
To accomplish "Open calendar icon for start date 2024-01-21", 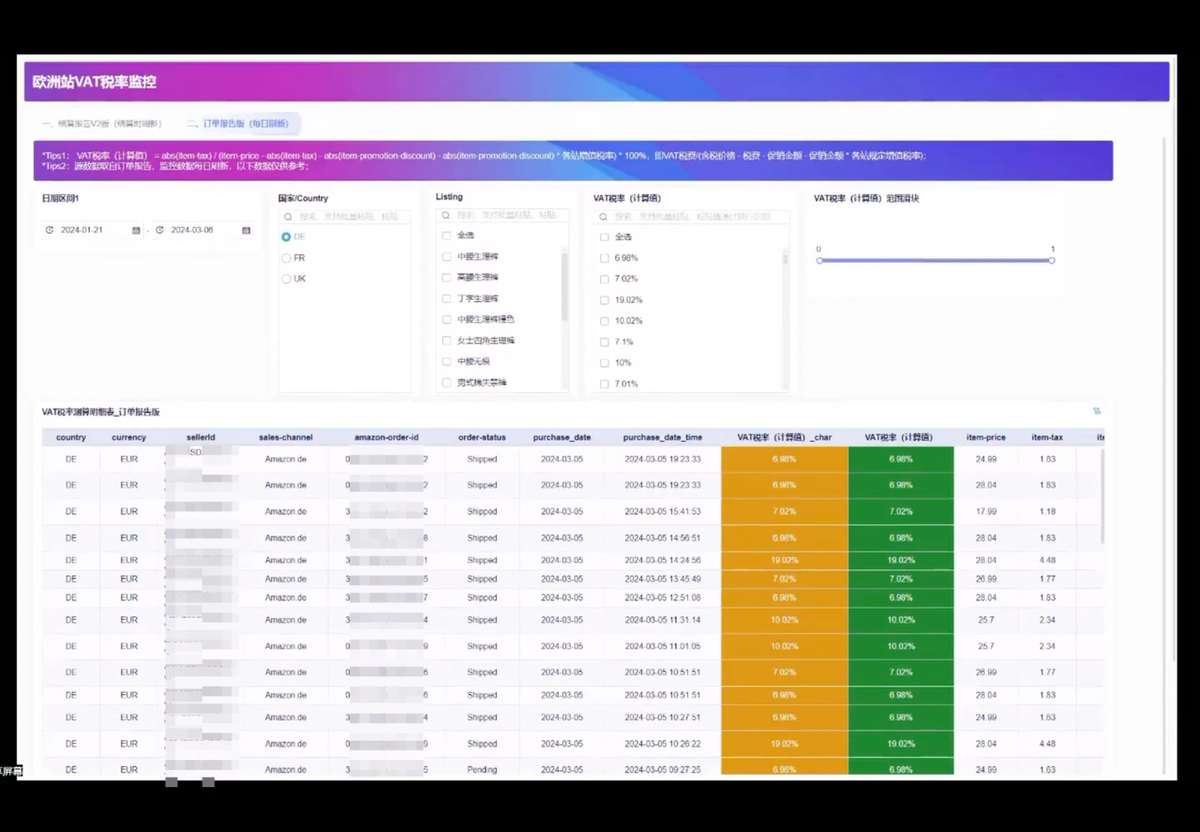I will (136, 230).
